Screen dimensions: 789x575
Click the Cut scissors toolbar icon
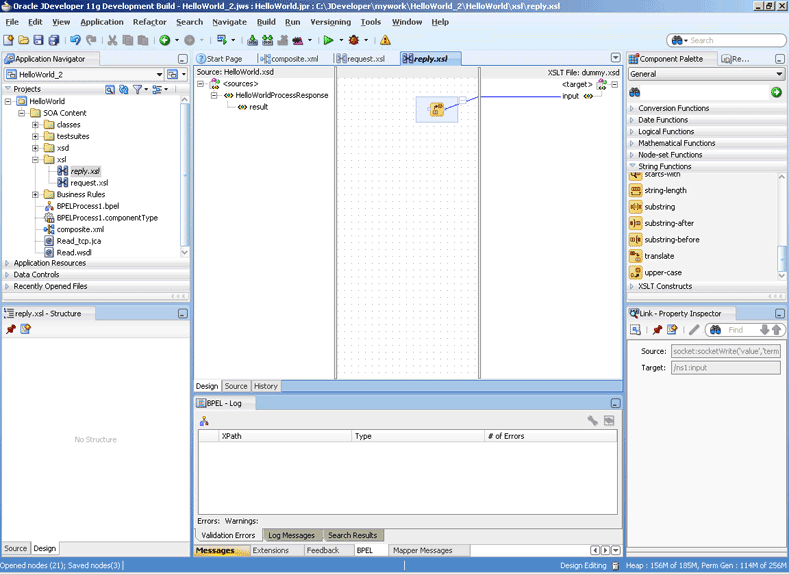[112, 40]
